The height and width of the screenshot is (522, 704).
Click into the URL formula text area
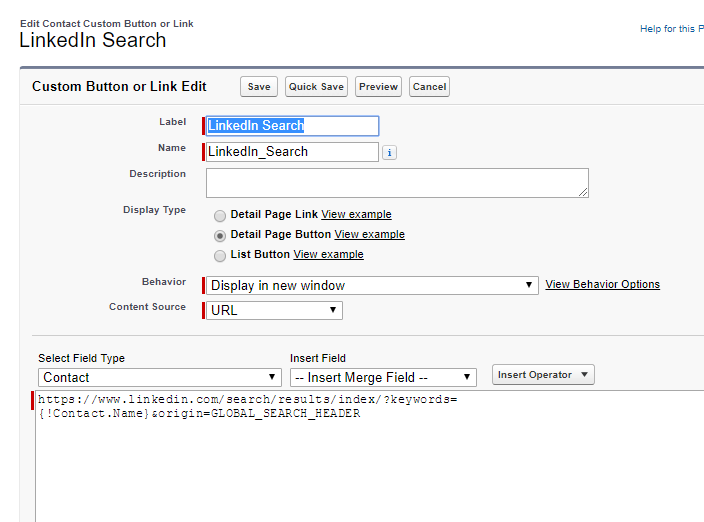pos(370,456)
